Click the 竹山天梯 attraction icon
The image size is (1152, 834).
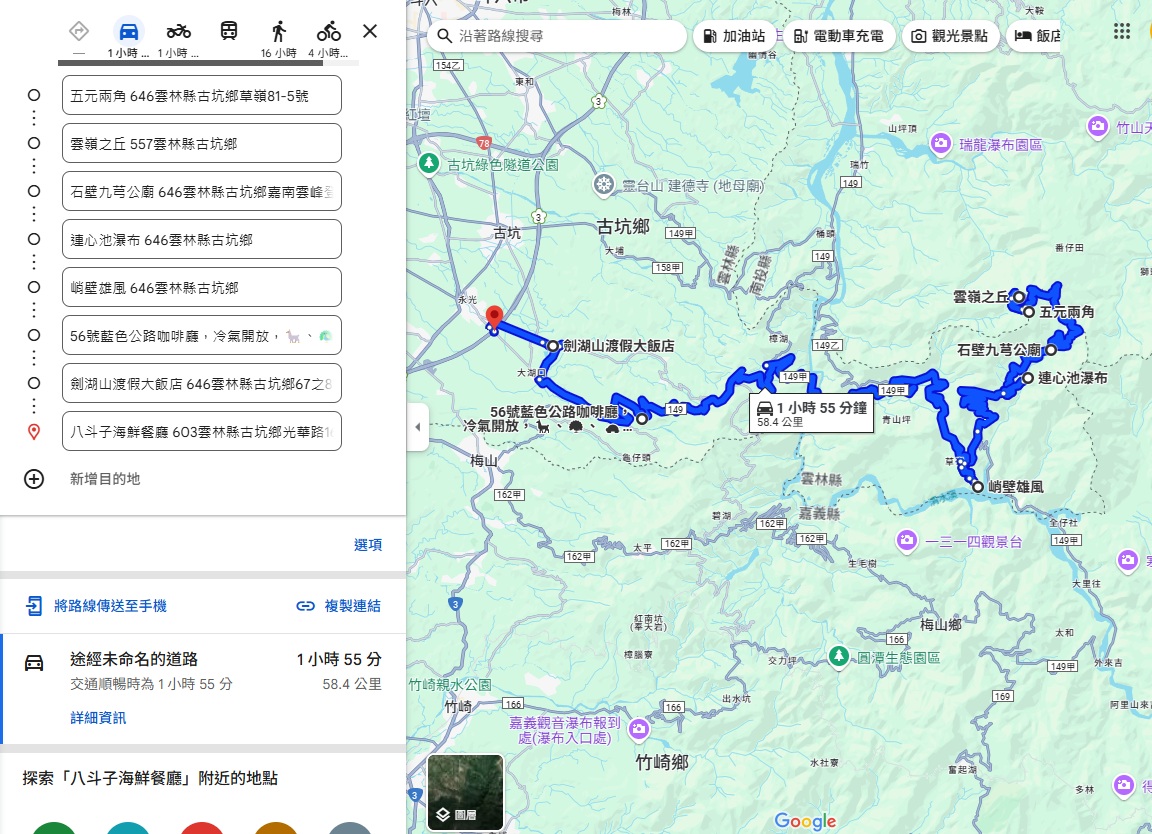pyautogui.click(x=1098, y=126)
